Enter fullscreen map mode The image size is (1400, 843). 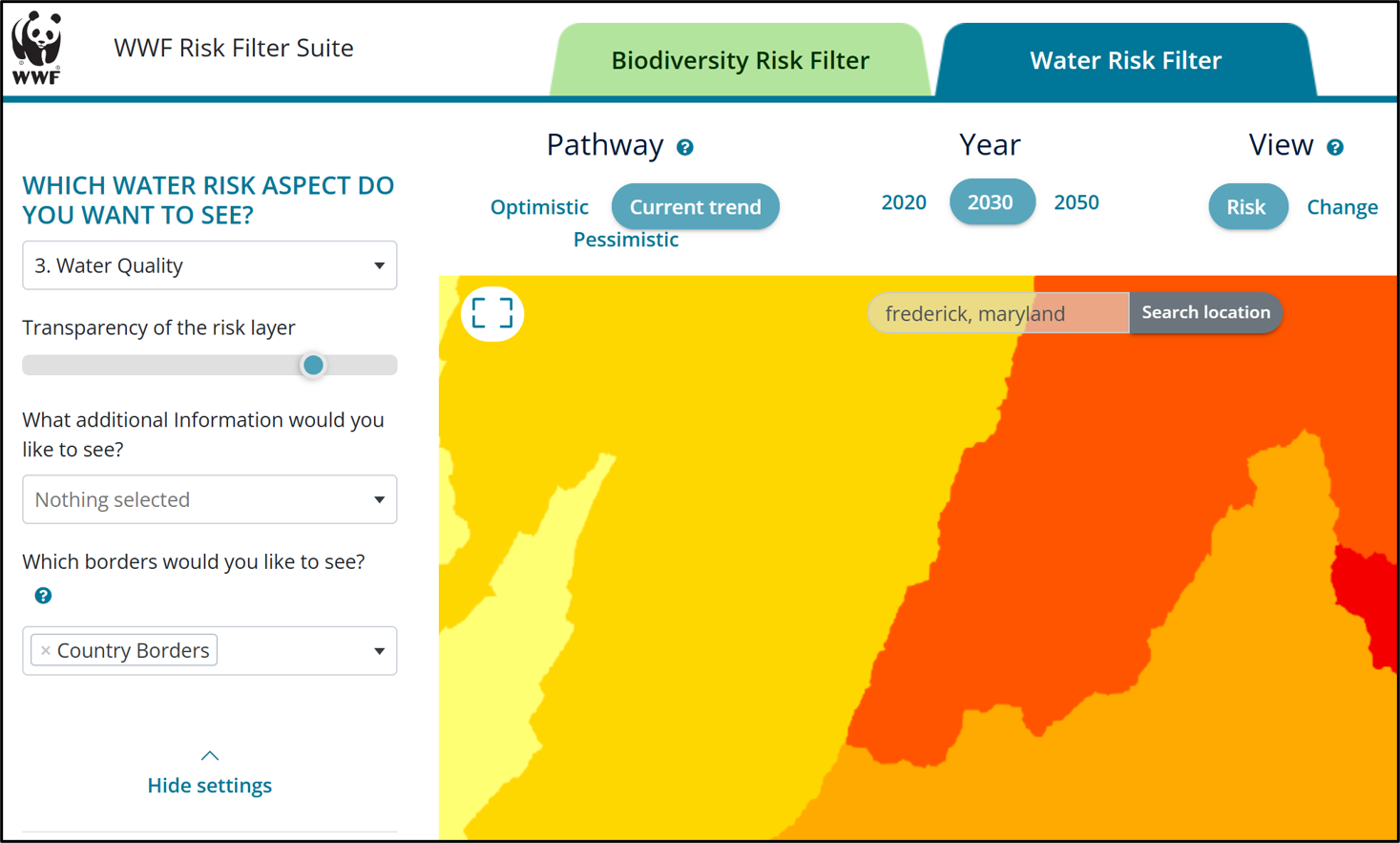coord(492,313)
